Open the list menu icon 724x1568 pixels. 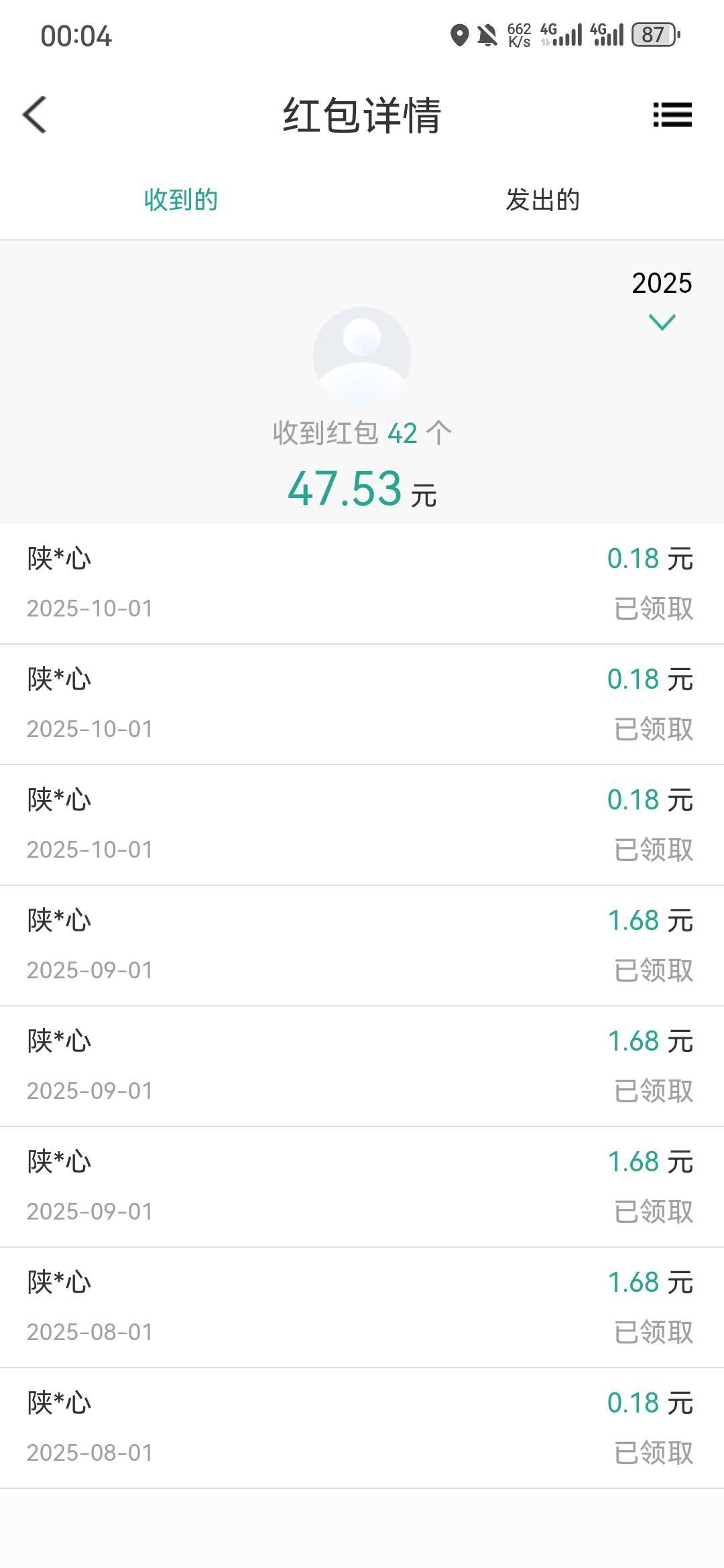(x=672, y=115)
